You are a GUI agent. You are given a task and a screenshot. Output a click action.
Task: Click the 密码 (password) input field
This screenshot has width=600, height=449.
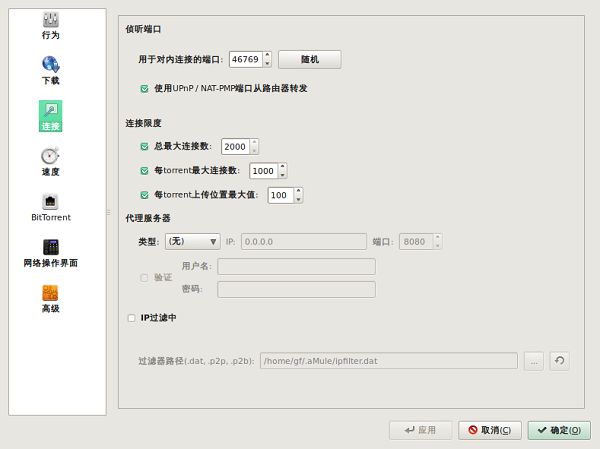[x=297, y=289]
